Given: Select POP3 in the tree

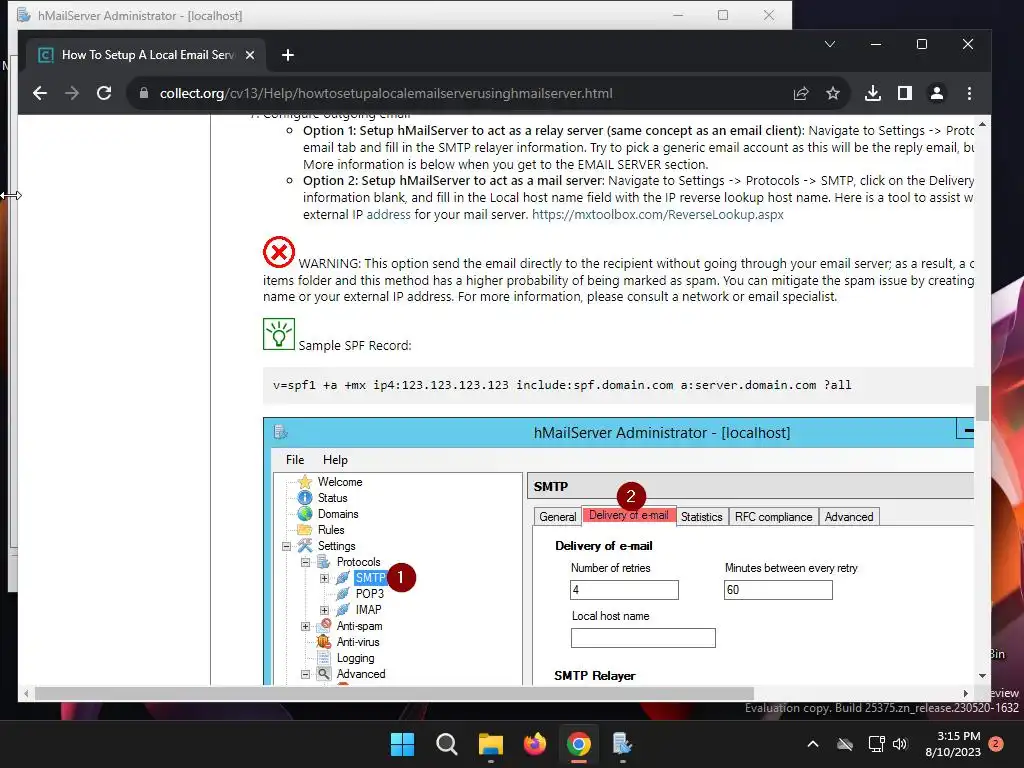Looking at the screenshot, I should coord(370,594).
